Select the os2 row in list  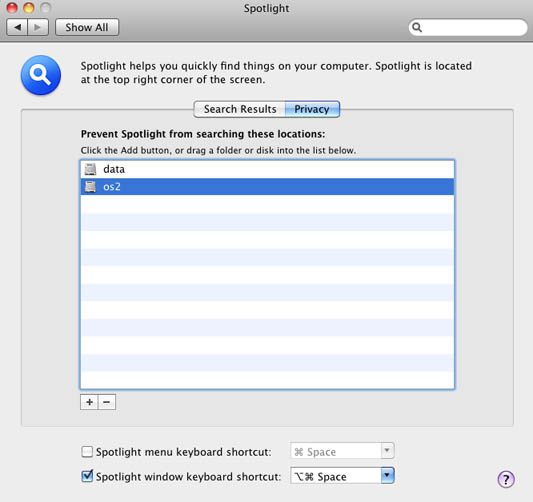click(267, 187)
